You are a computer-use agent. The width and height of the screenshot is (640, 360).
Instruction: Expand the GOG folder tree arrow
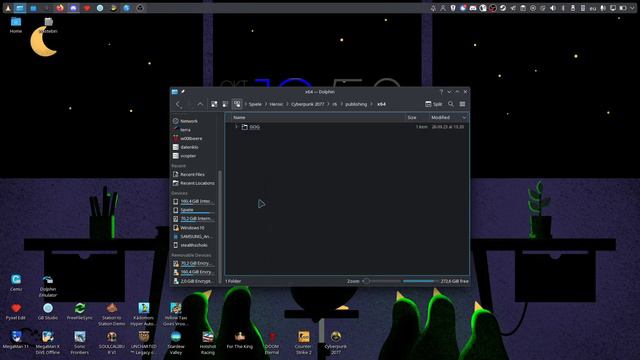coord(236,127)
